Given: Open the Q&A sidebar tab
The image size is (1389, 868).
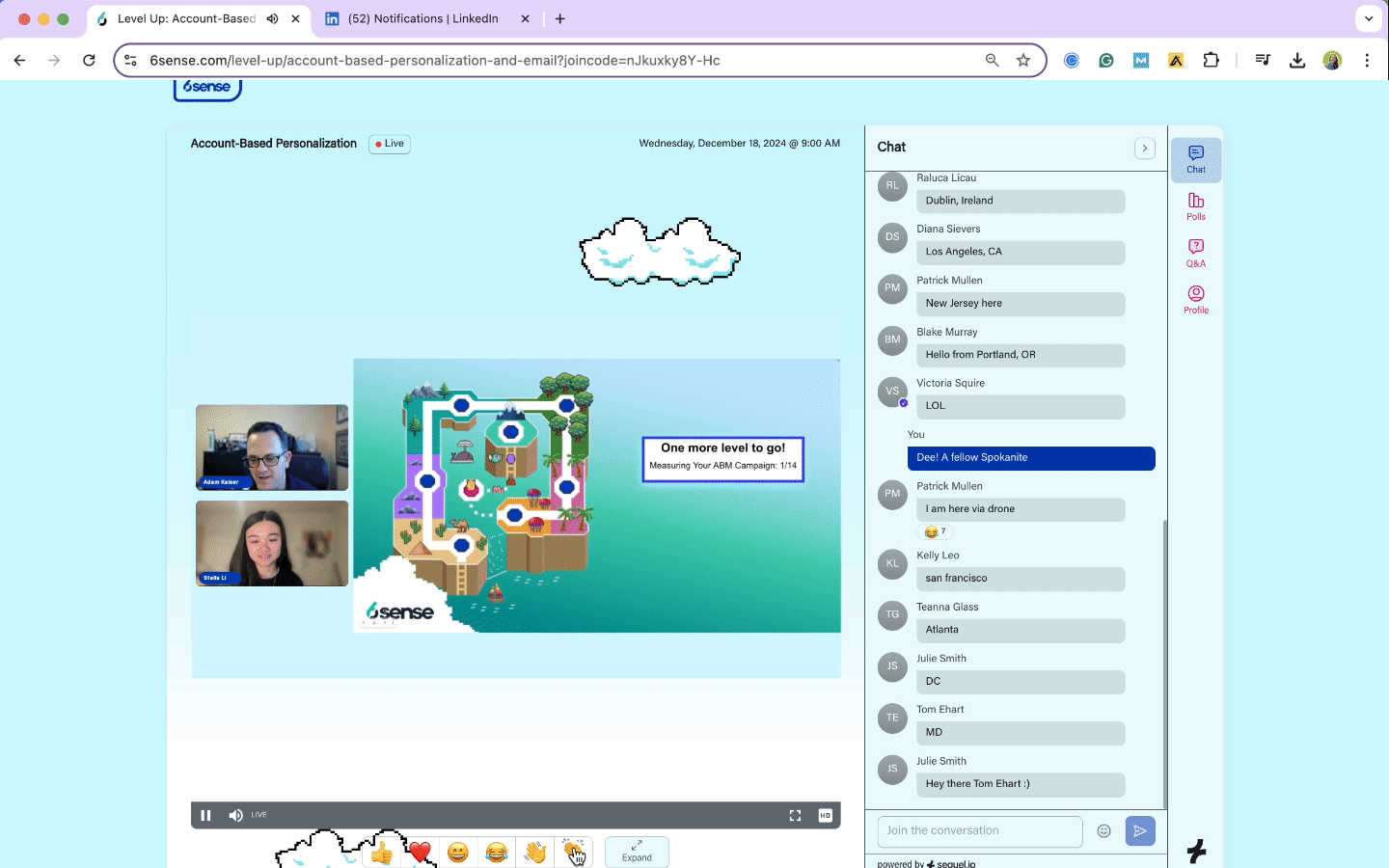Looking at the screenshot, I should [x=1196, y=254].
